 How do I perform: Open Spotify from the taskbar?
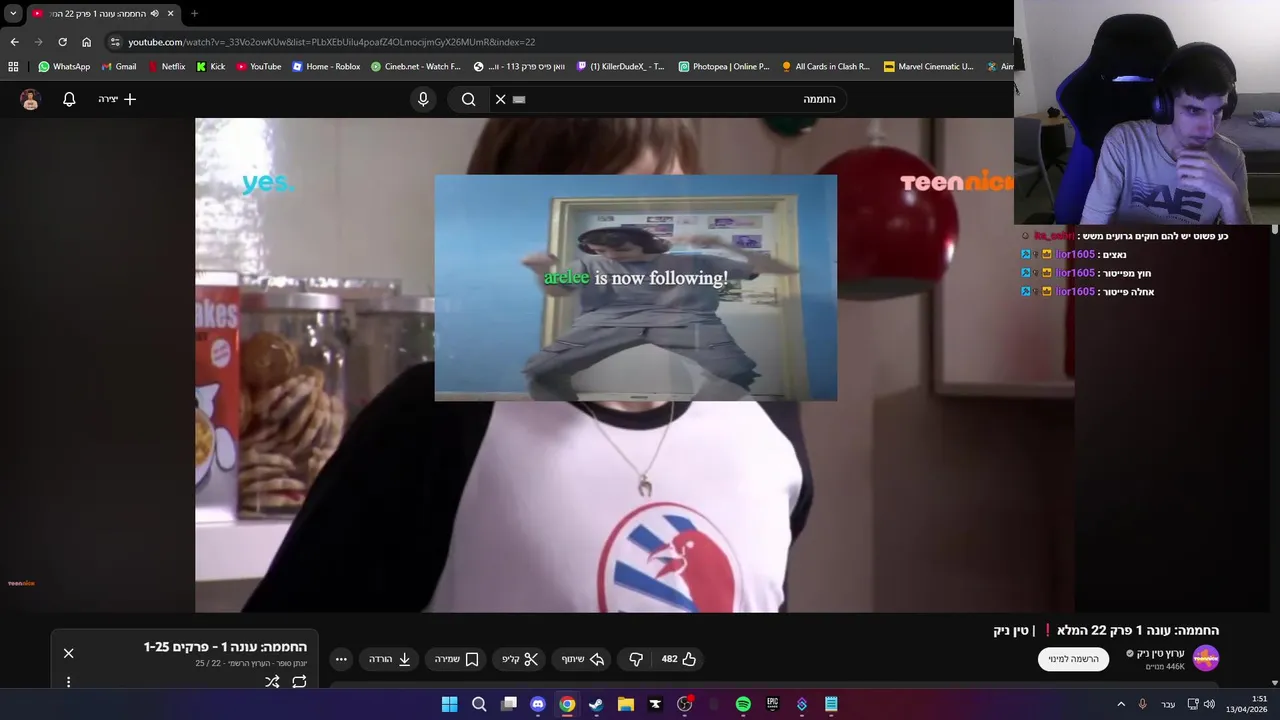pyautogui.click(x=743, y=704)
